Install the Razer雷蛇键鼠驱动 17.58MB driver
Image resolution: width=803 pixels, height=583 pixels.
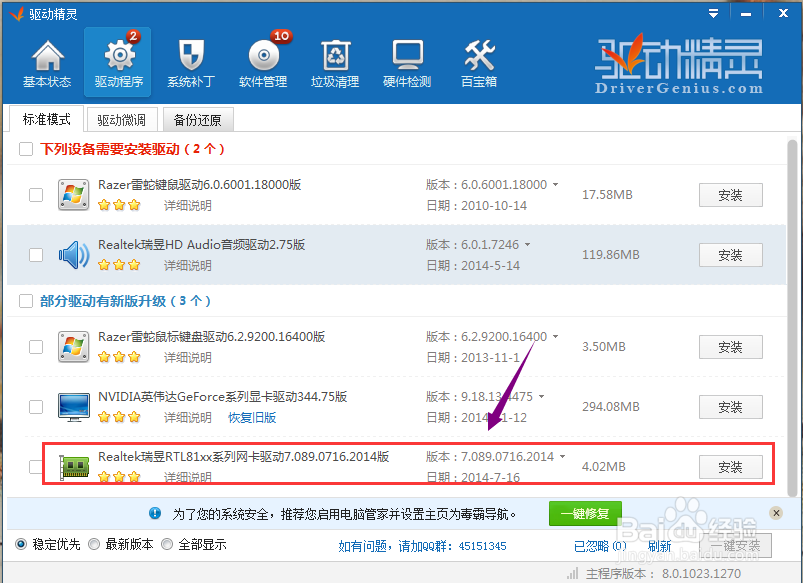point(730,195)
